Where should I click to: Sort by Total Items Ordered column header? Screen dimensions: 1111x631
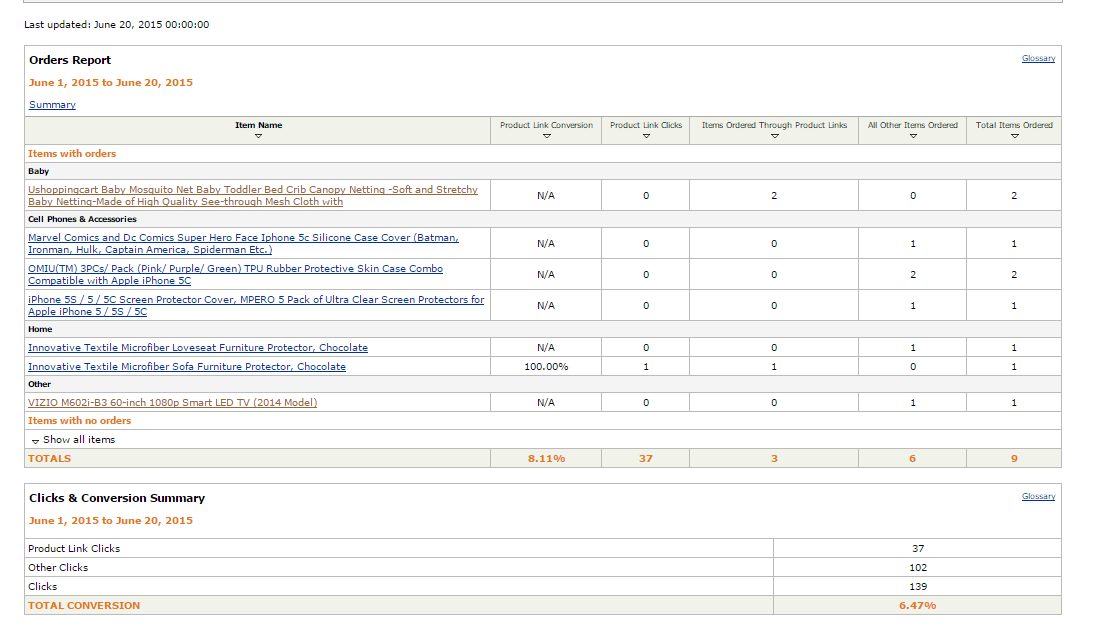pos(1014,125)
